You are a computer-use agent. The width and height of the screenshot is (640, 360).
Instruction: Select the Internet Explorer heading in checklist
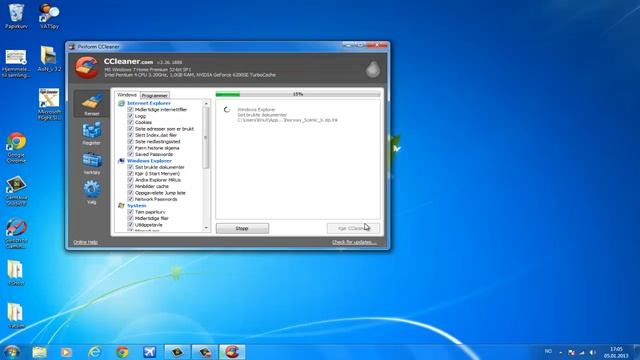pos(149,103)
